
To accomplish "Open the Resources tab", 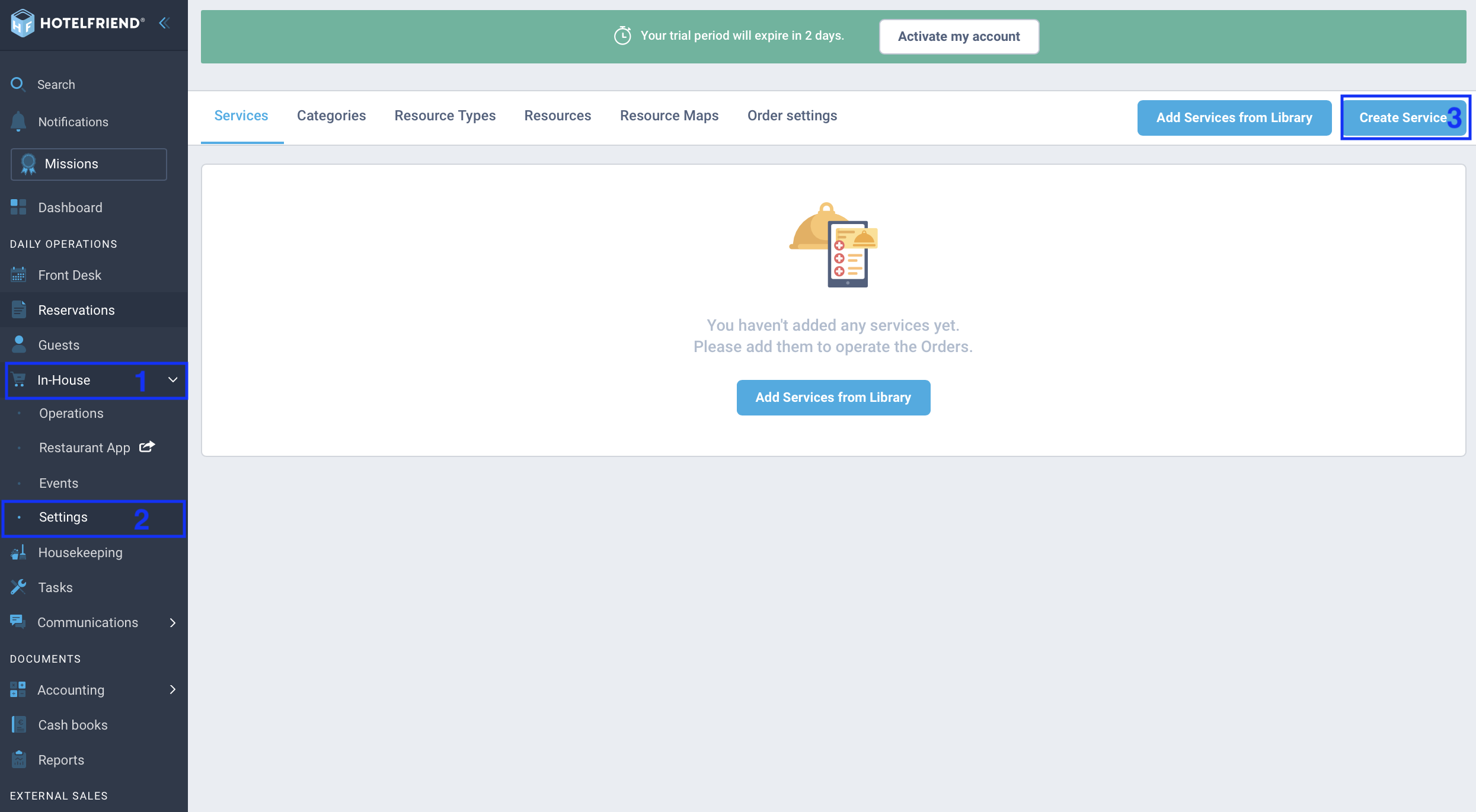I will coord(558,116).
